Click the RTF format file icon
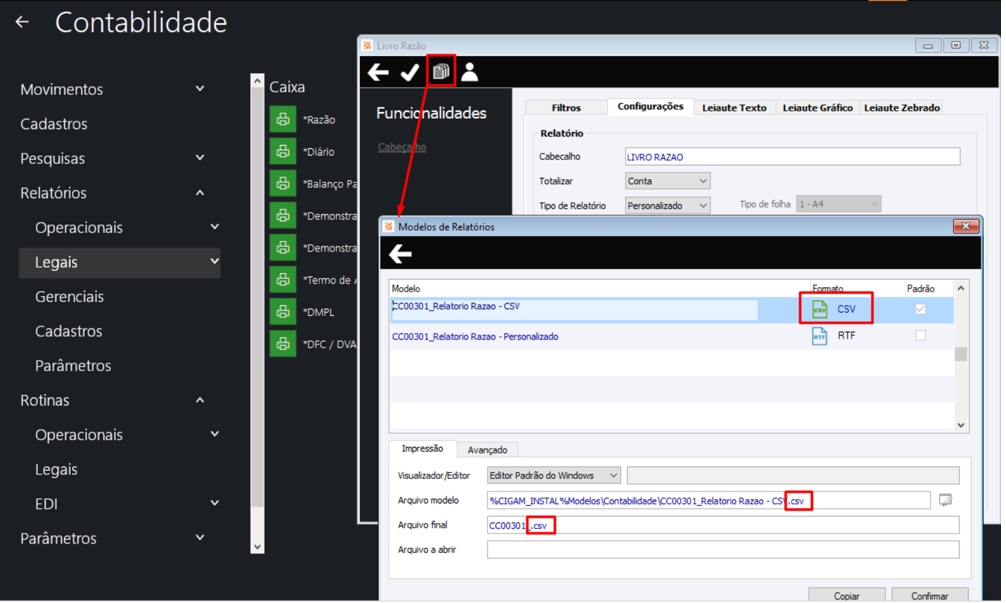1006x603 pixels. pos(819,335)
